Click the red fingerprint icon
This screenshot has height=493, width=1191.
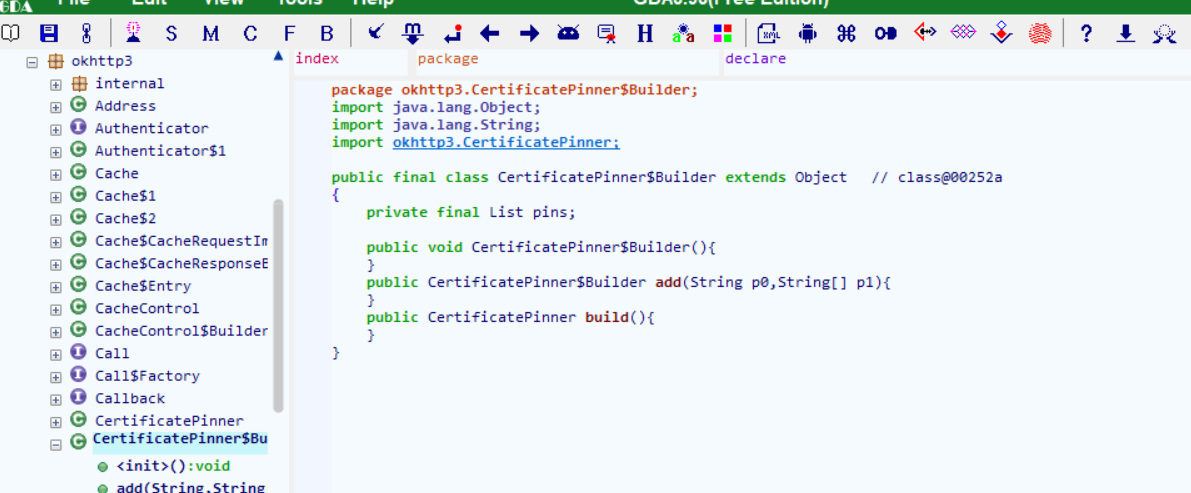click(1041, 33)
